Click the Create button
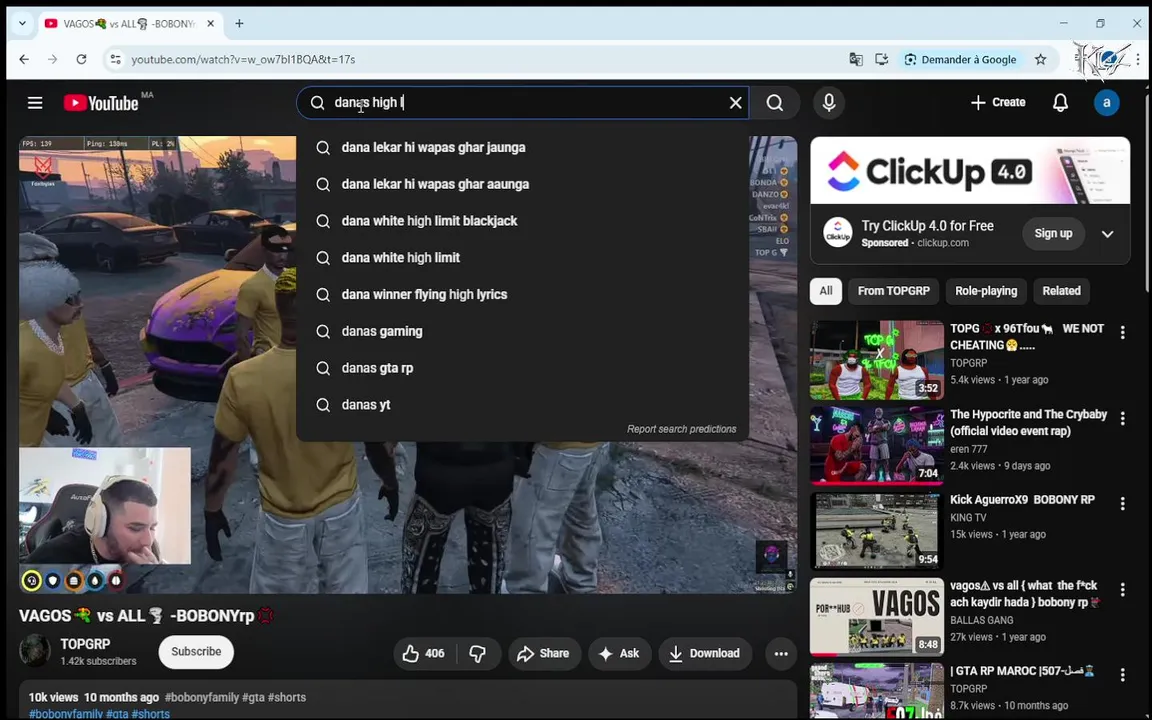 coord(998,103)
